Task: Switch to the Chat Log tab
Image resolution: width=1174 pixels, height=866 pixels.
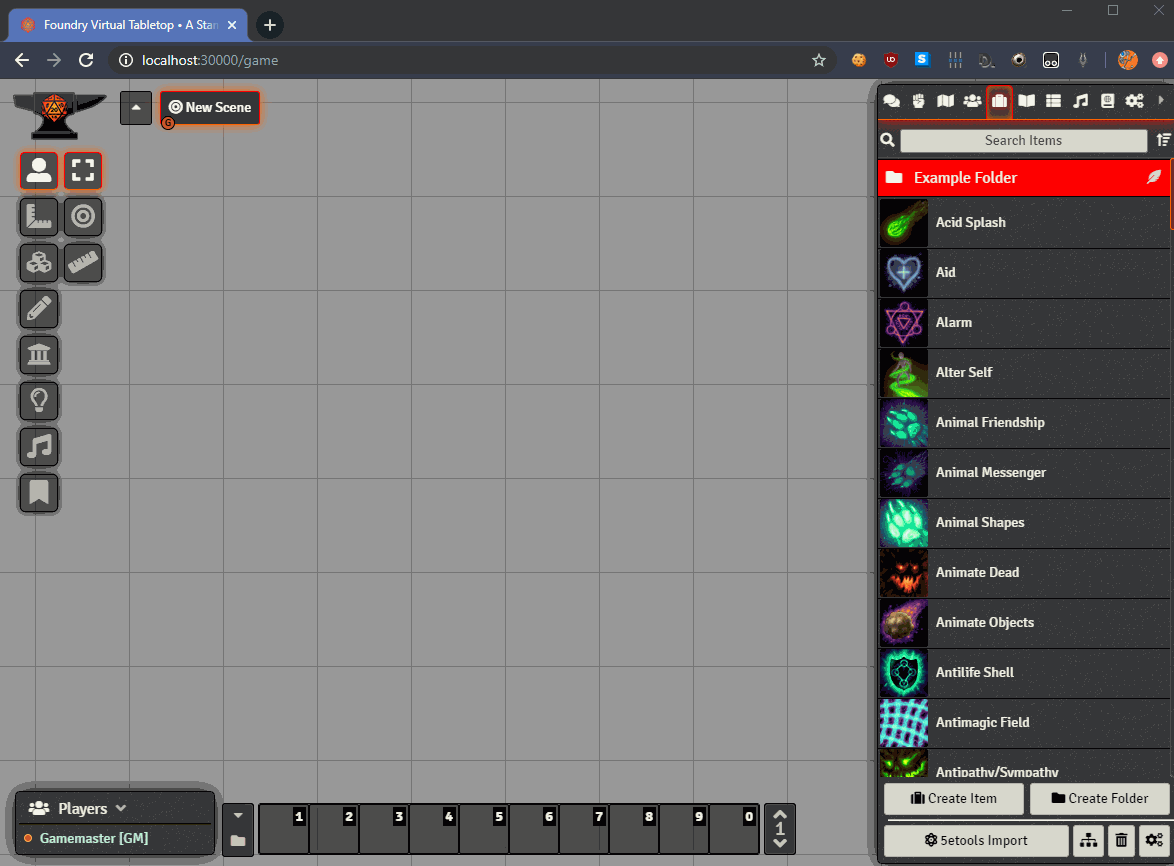Action: (891, 101)
